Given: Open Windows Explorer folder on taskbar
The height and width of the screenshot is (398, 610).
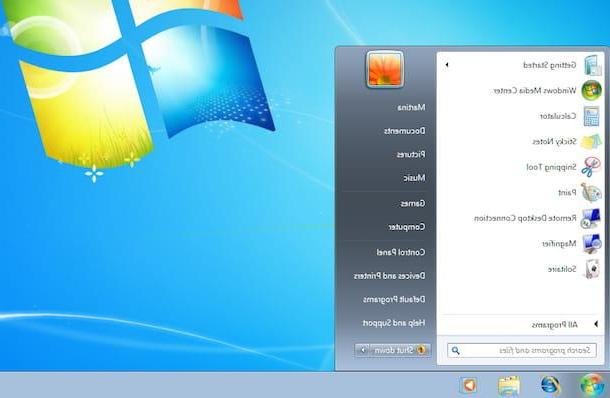Looking at the screenshot, I should [509, 386].
